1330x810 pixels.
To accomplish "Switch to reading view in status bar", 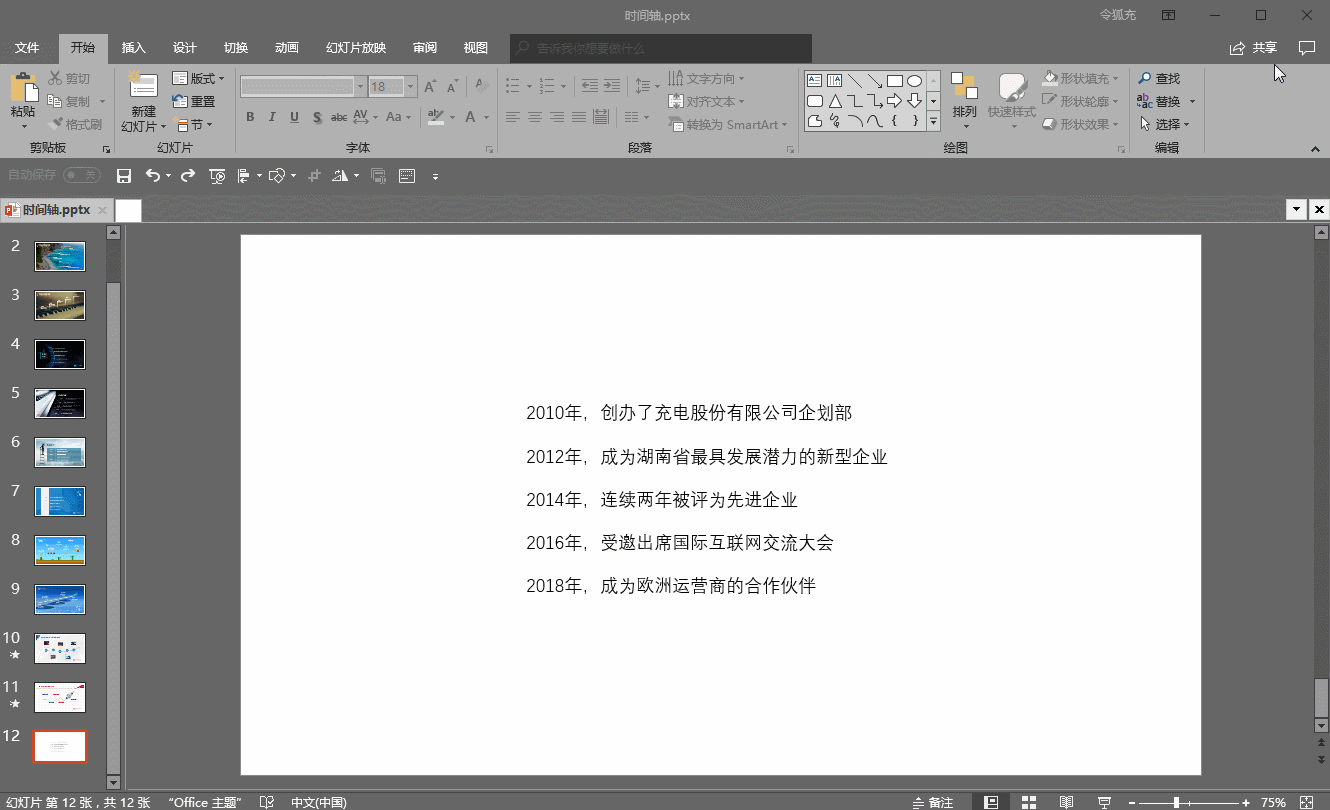I will click(x=1066, y=802).
